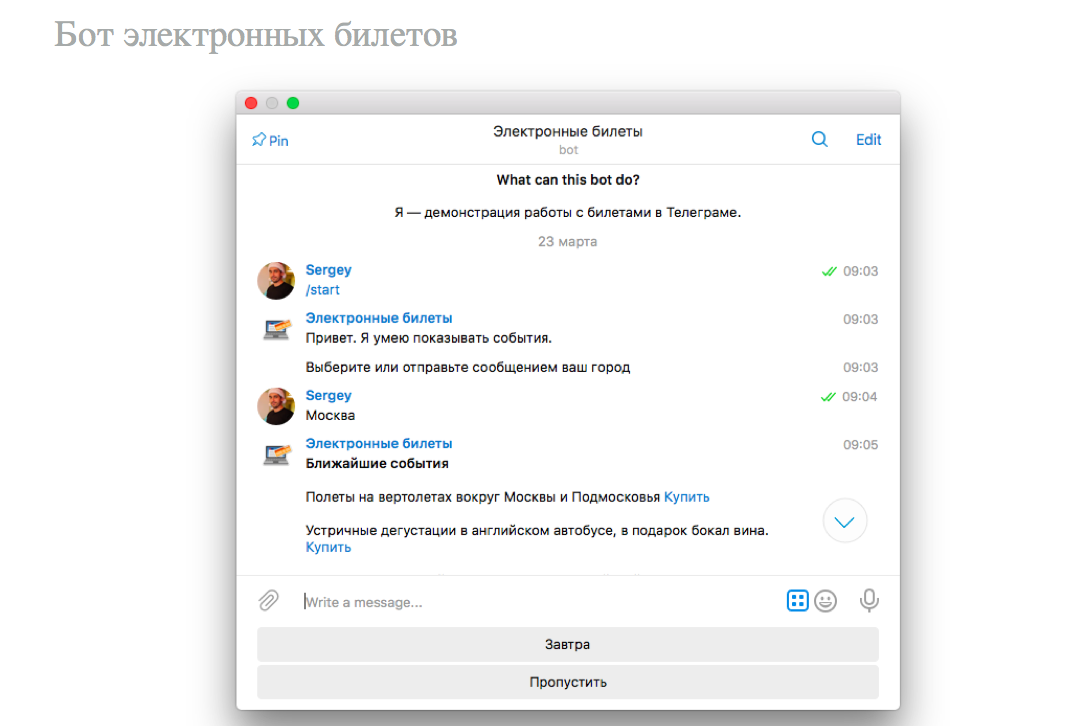Select the Выберите или отправьте сообщением message
The width and height of the screenshot is (1069, 726).
point(468,367)
